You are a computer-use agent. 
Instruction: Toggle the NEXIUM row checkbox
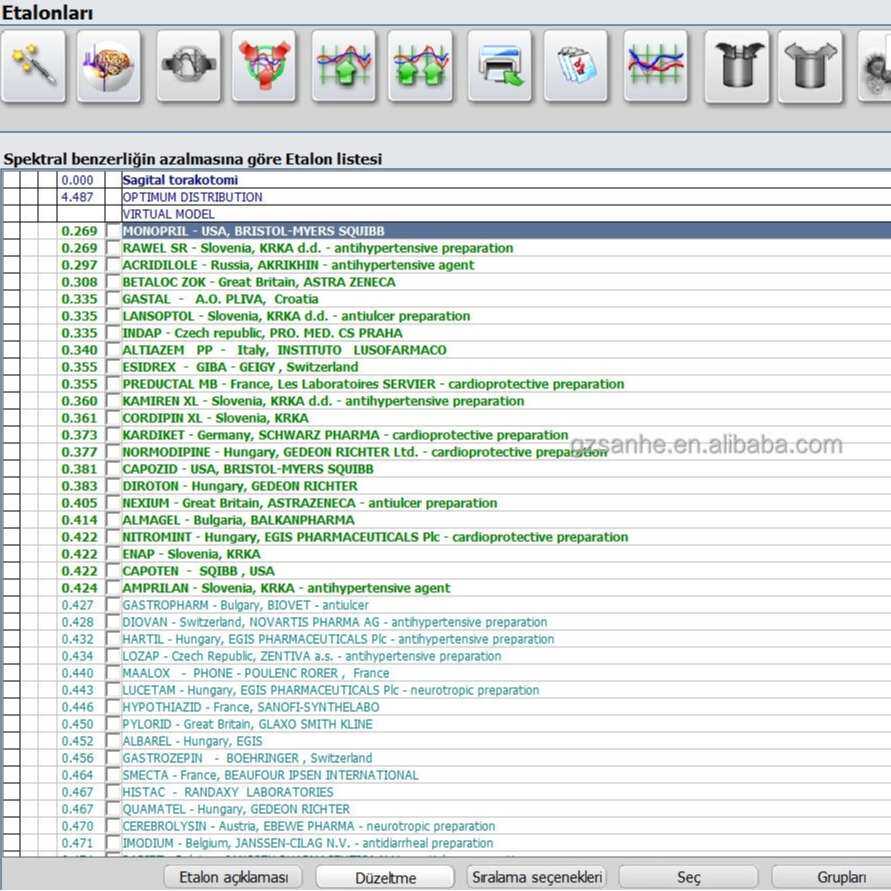click(x=113, y=503)
